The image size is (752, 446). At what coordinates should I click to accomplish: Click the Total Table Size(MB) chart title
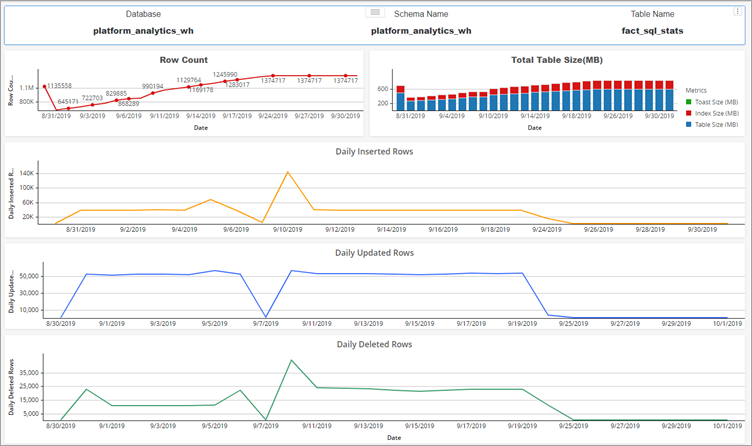coord(557,60)
